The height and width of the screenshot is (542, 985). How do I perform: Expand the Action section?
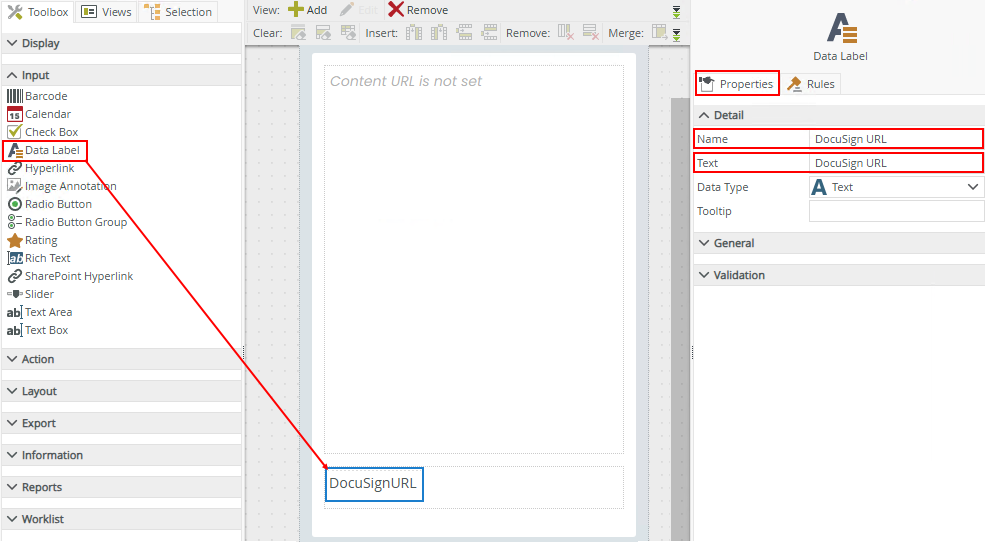coord(122,359)
